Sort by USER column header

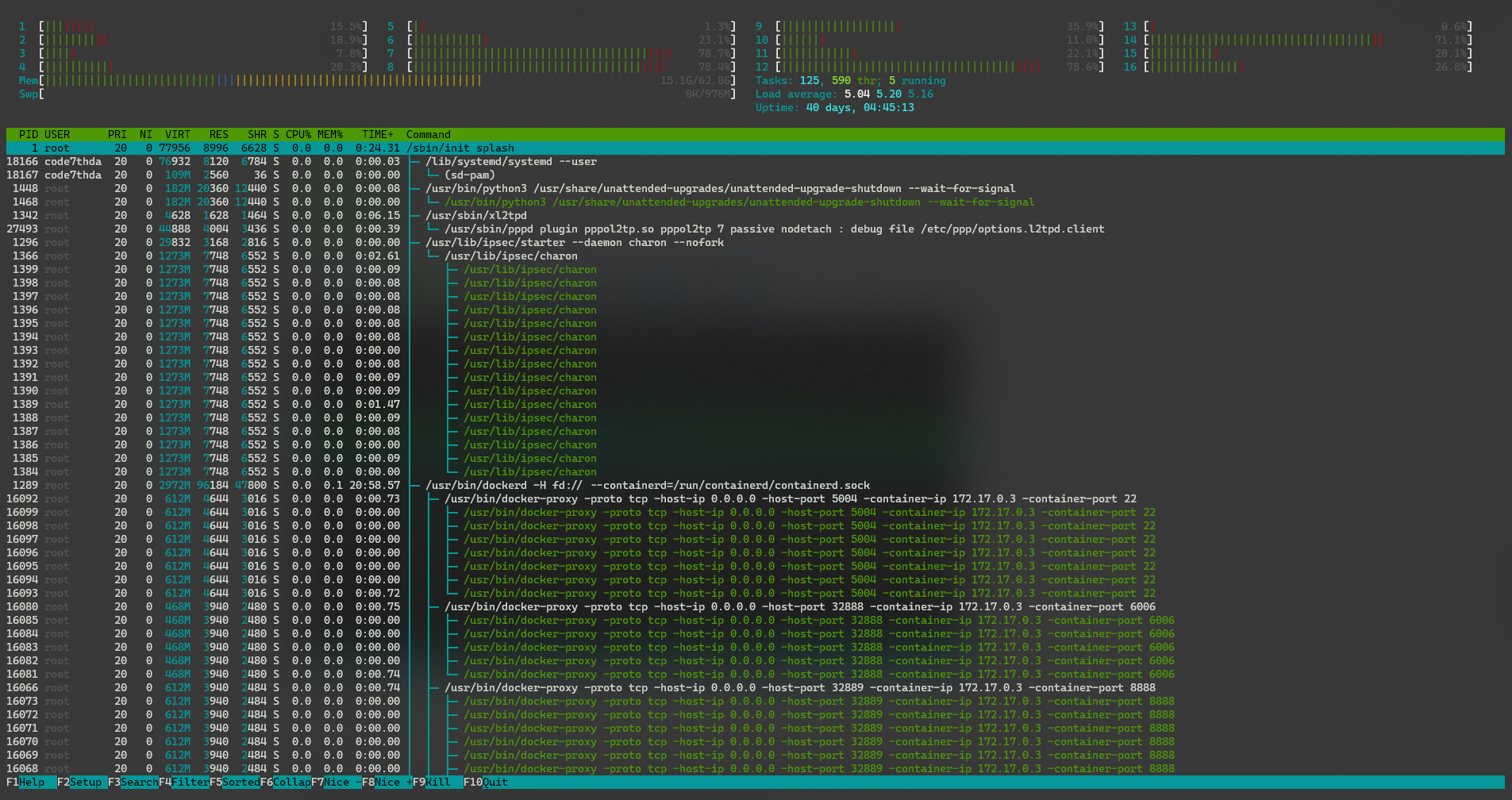tap(57, 134)
